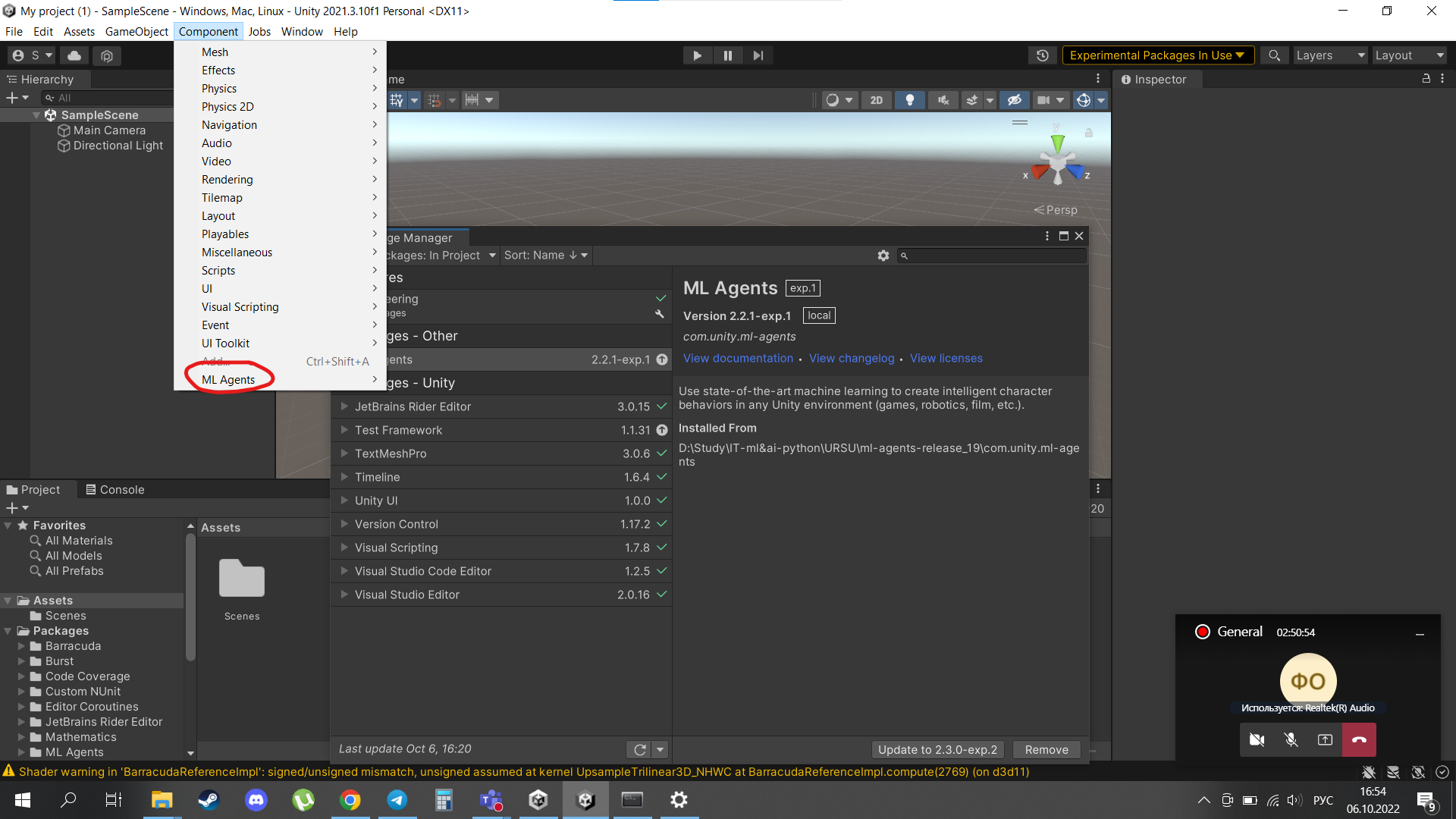The image size is (1456, 819).
Task: Switch to the Console tab
Action: 115,490
